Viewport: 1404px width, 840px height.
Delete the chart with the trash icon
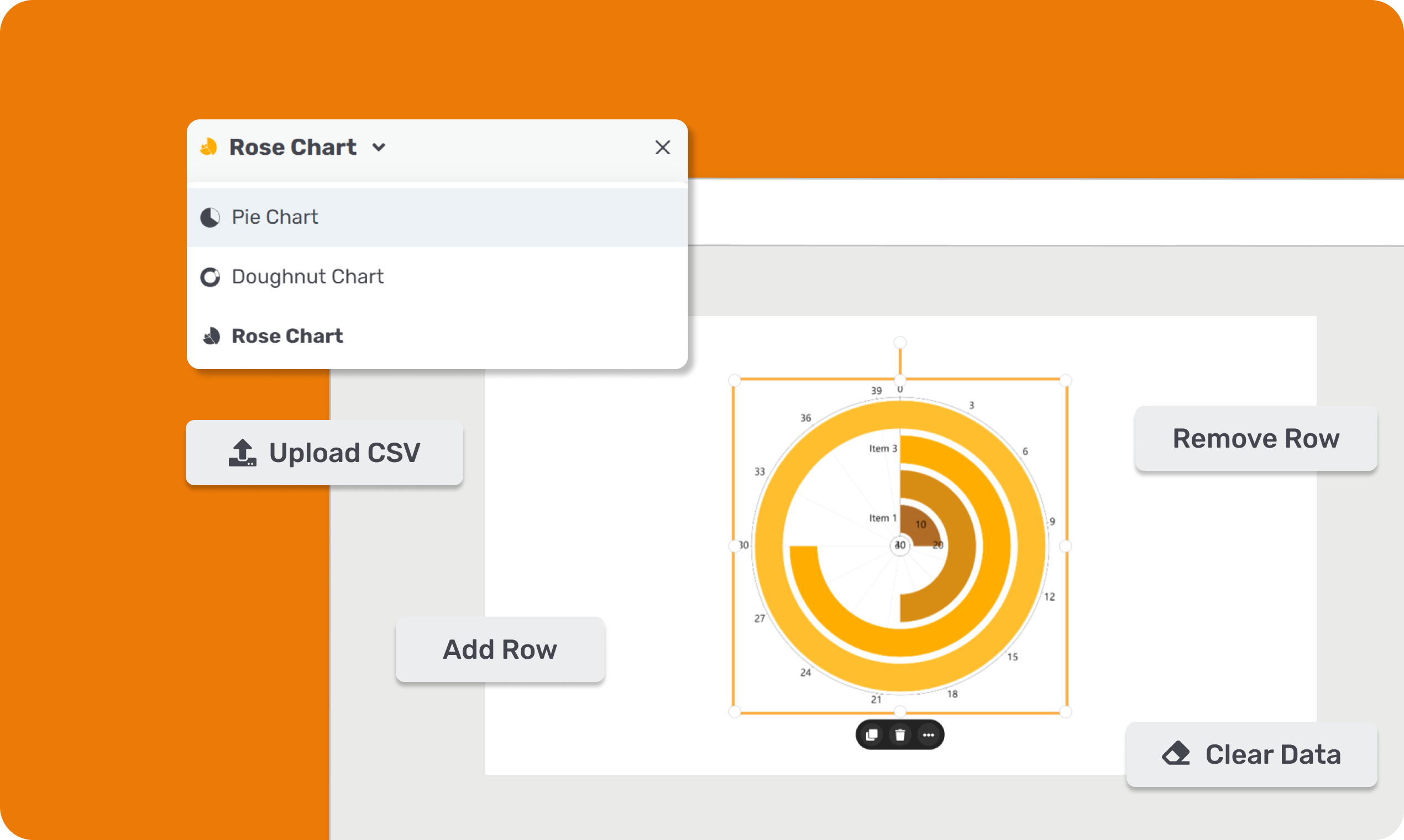(x=900, y=734)
